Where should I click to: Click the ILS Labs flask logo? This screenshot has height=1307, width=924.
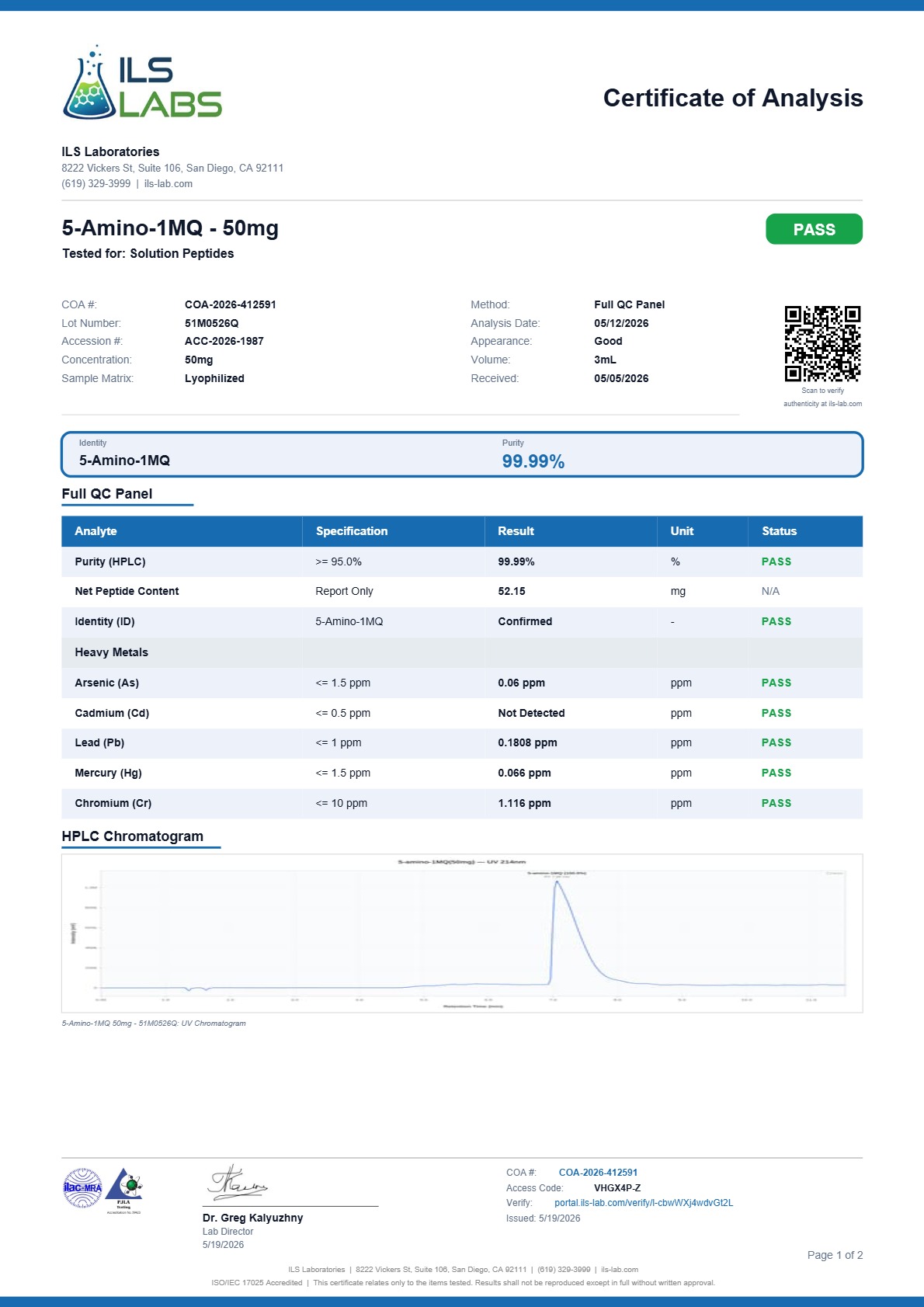click(x=142, y=82)
